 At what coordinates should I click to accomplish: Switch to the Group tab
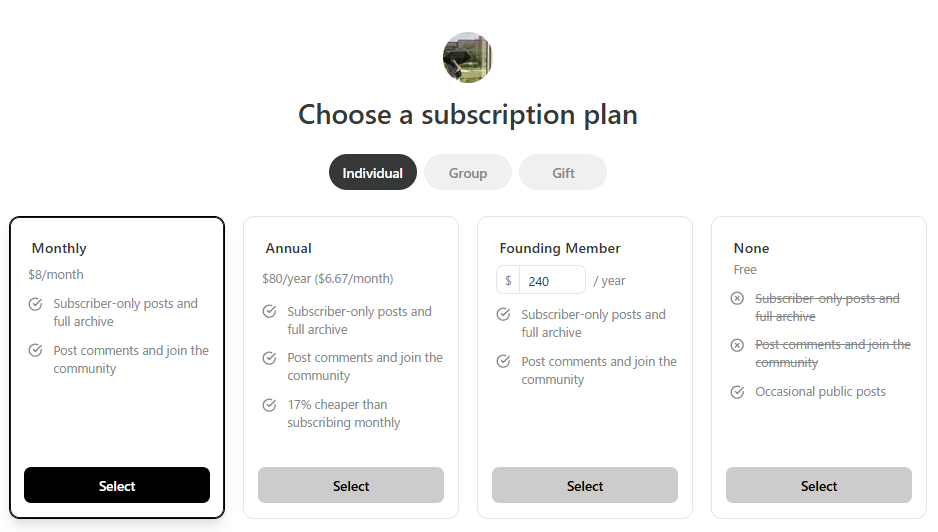[x=468, y=172]
